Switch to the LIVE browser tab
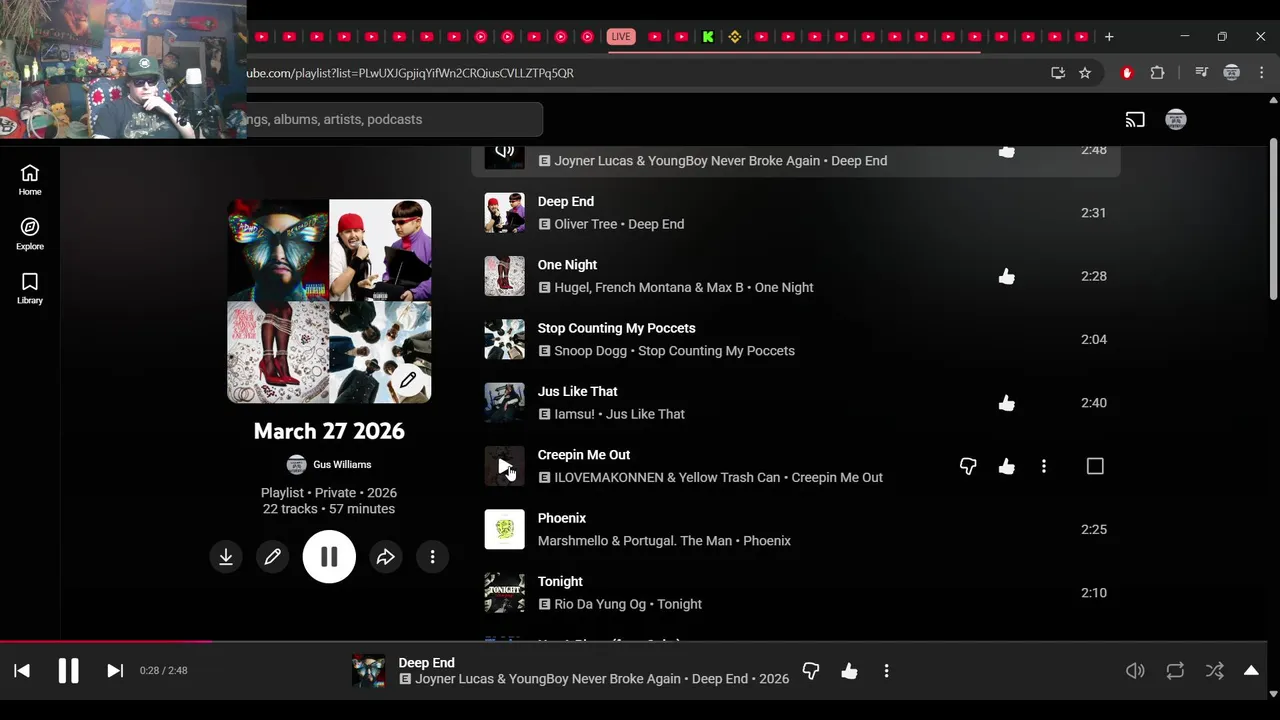 [x=621, y=37]
